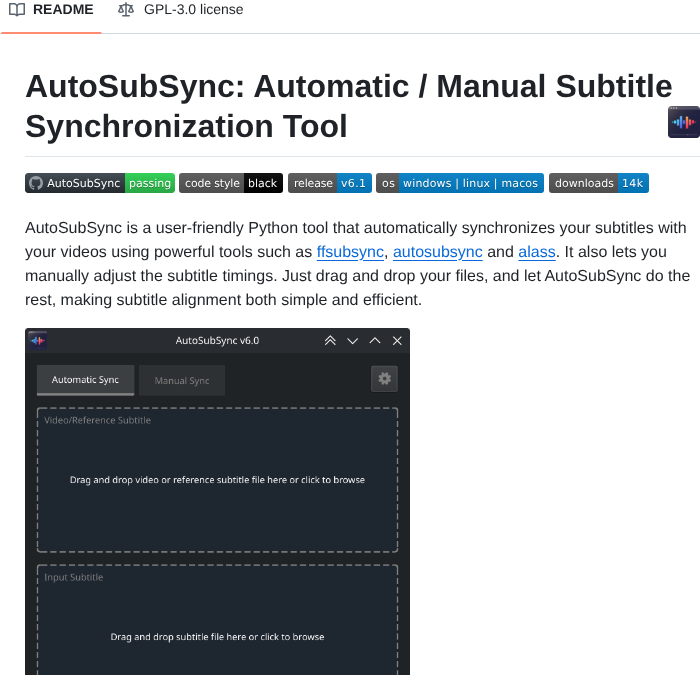Image resolution: width=700 pixels, height=675 pixels.
Task: Click the Video/Reference Subtitle drop area
Action: tap(217, 480)
